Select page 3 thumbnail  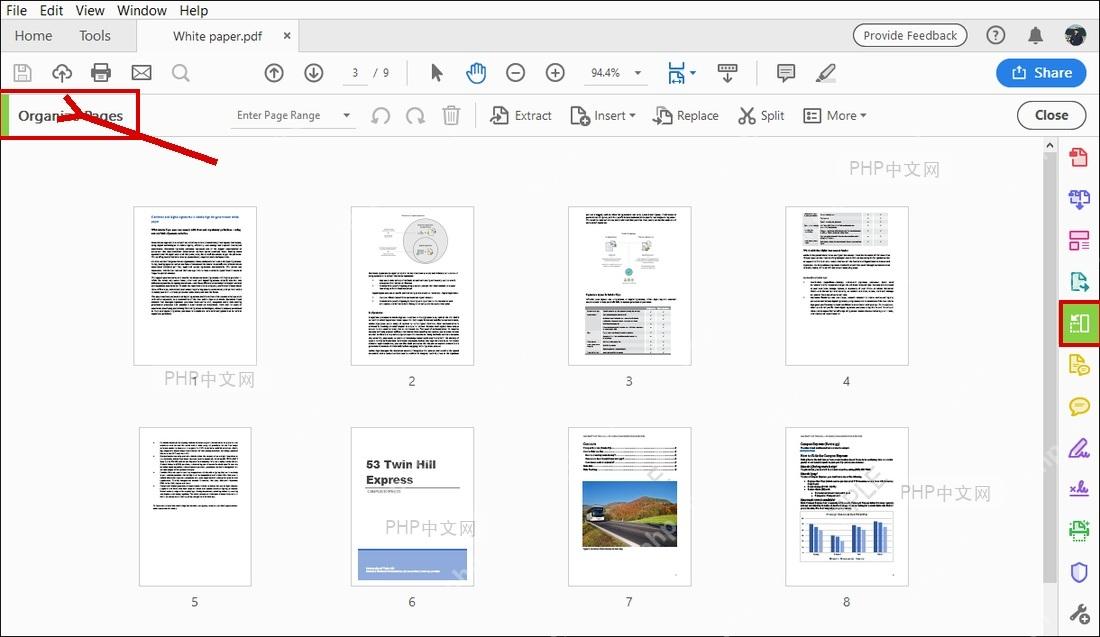[x=629, y=286]
